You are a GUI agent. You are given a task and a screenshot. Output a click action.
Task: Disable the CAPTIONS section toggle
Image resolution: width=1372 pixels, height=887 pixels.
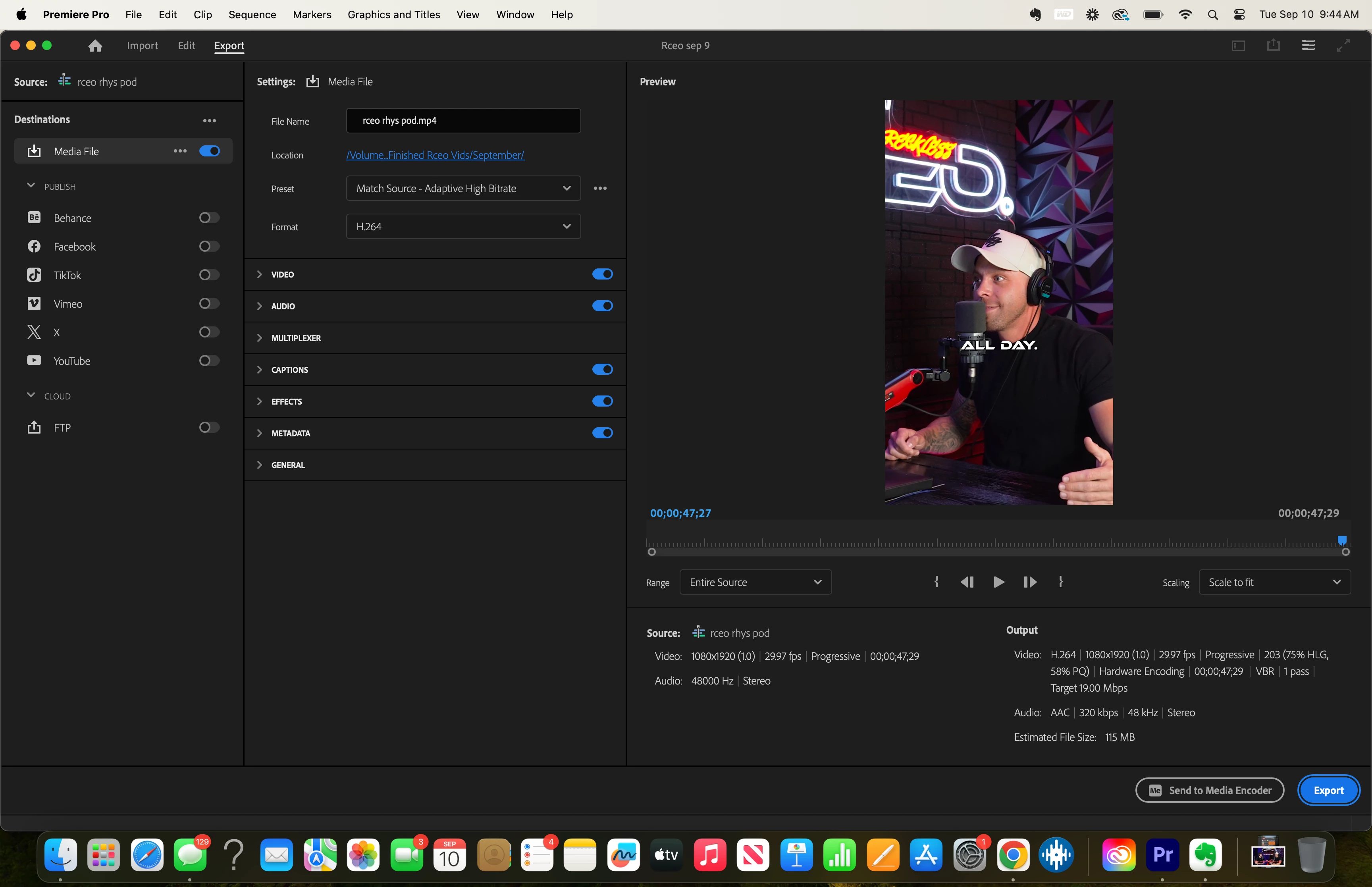coord(602,369)
